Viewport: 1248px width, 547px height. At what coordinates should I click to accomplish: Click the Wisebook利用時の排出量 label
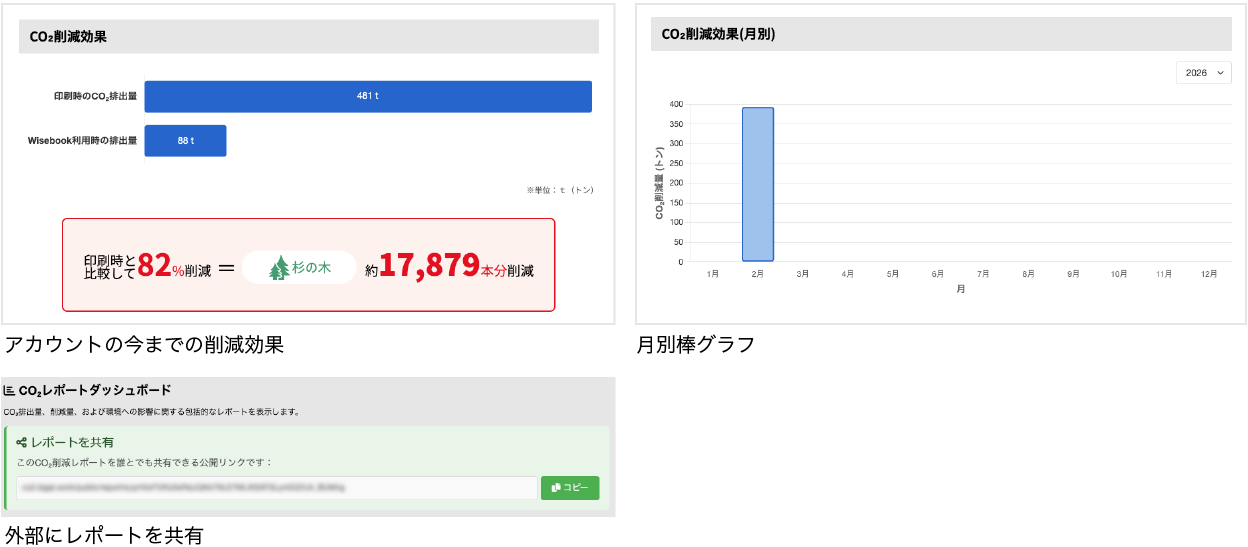(82, 141)
